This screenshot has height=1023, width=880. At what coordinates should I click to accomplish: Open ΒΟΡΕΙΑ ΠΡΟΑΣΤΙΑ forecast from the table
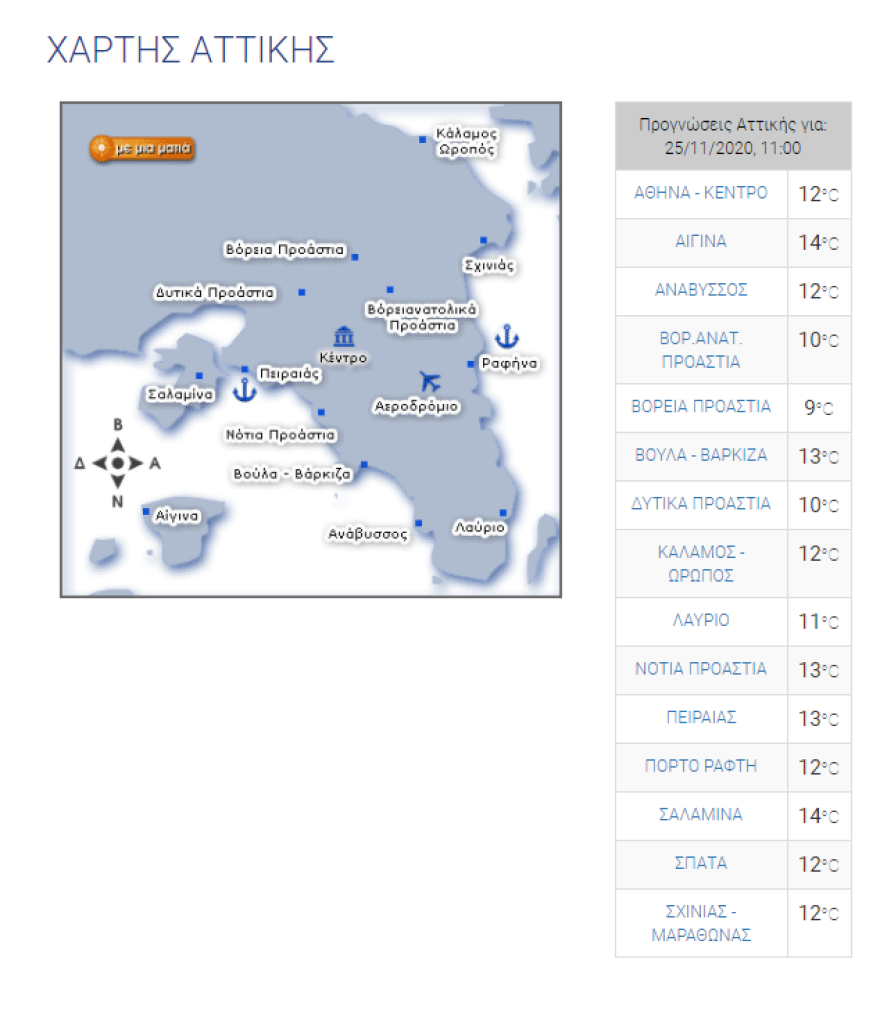click(x=701, y=407)
